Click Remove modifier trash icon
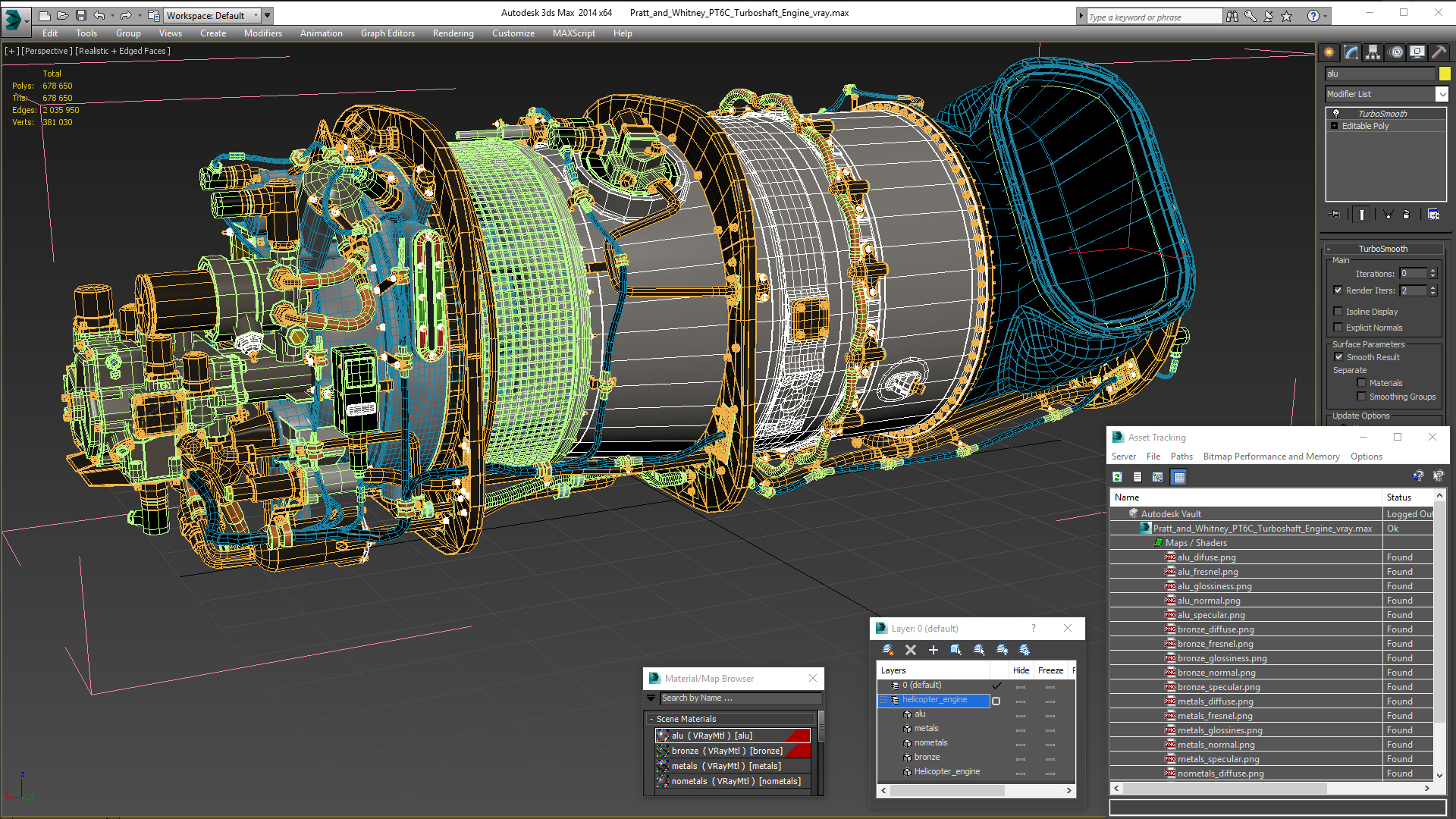This screenshot has width=1456, height=819. [1406, 215]
